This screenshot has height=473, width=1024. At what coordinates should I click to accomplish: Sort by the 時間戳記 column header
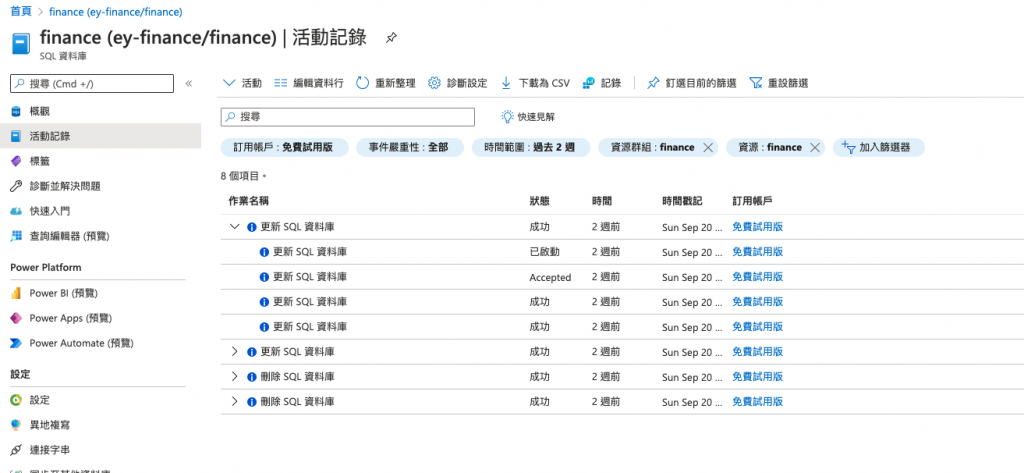tap(682, 201)
